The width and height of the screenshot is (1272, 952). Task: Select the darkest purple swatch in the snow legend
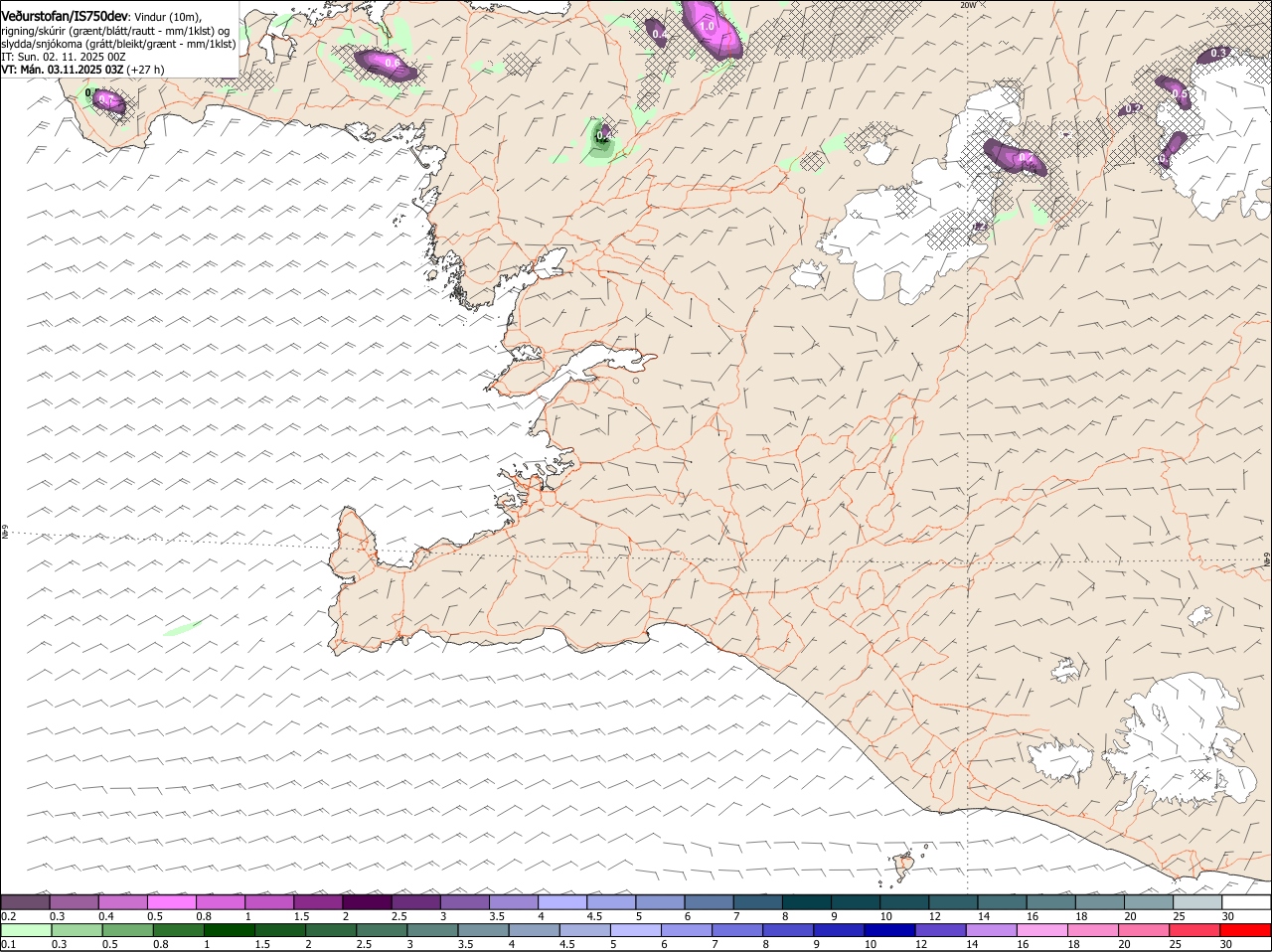[367, 902]
